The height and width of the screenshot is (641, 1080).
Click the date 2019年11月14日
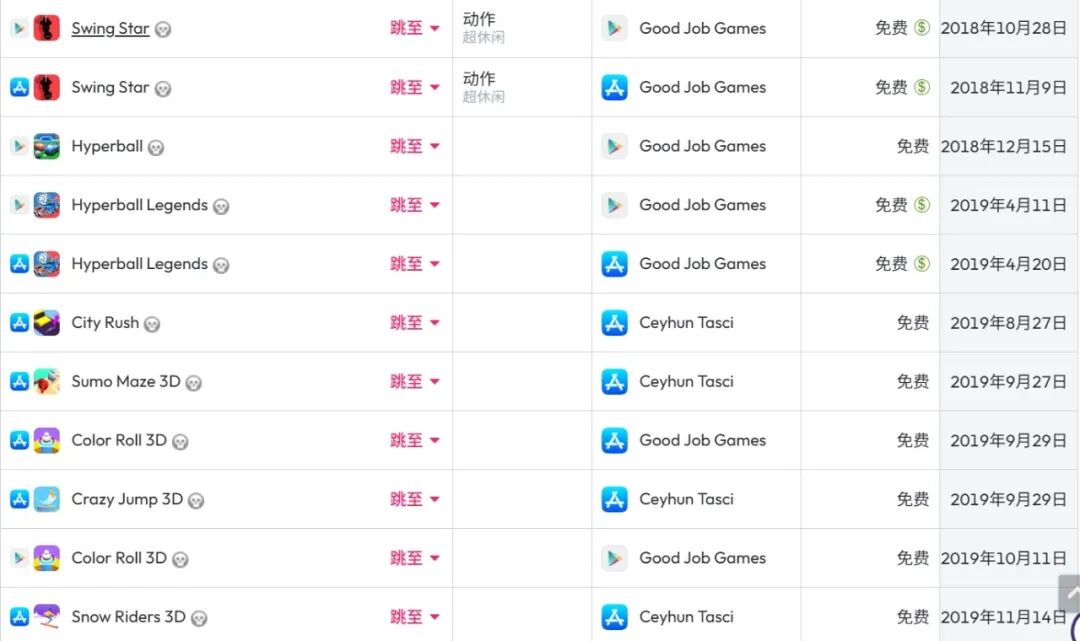point(1004,617)
